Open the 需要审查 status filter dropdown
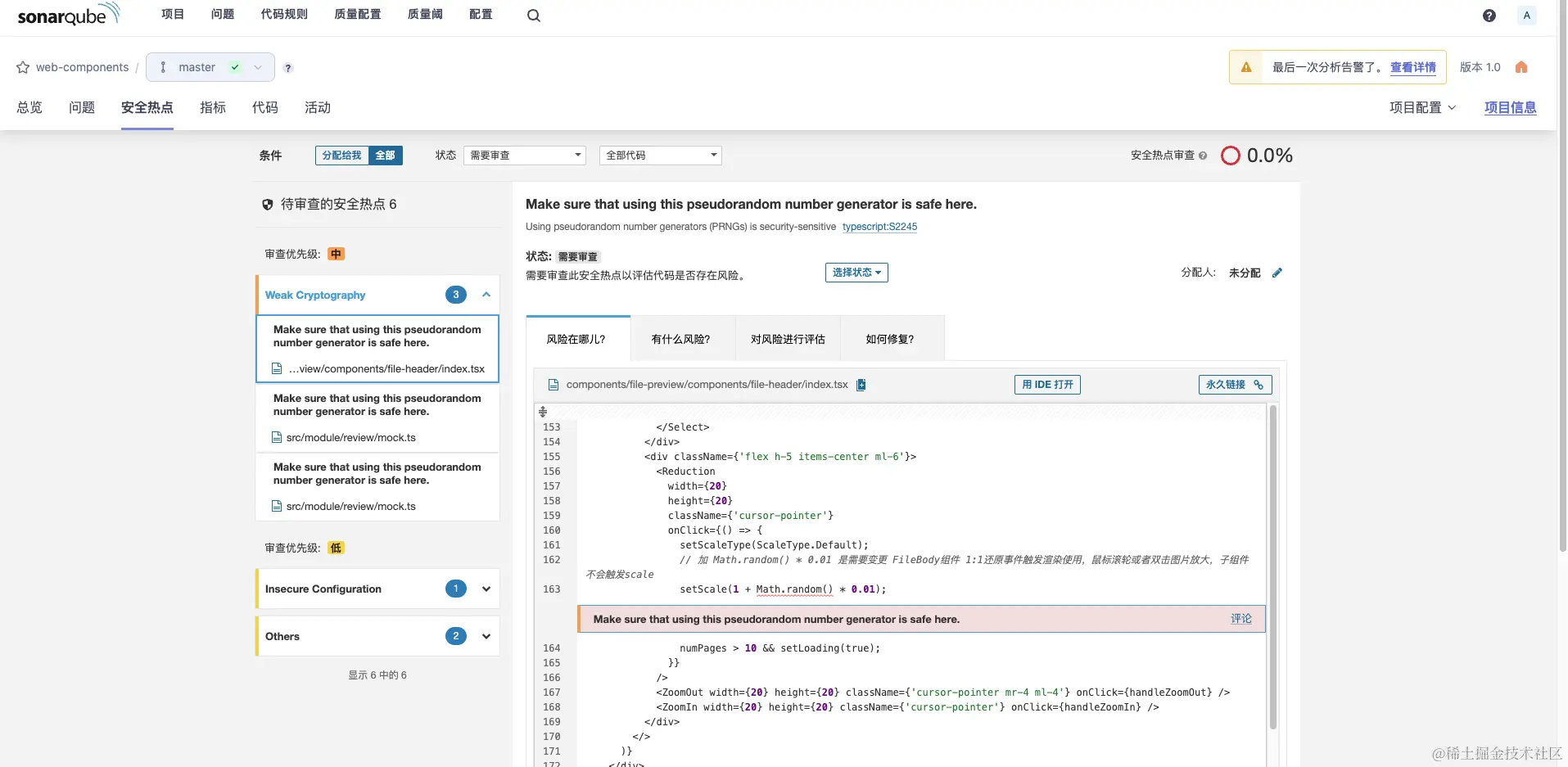Screen dimensions: 1568x767 tap(525, 156)
